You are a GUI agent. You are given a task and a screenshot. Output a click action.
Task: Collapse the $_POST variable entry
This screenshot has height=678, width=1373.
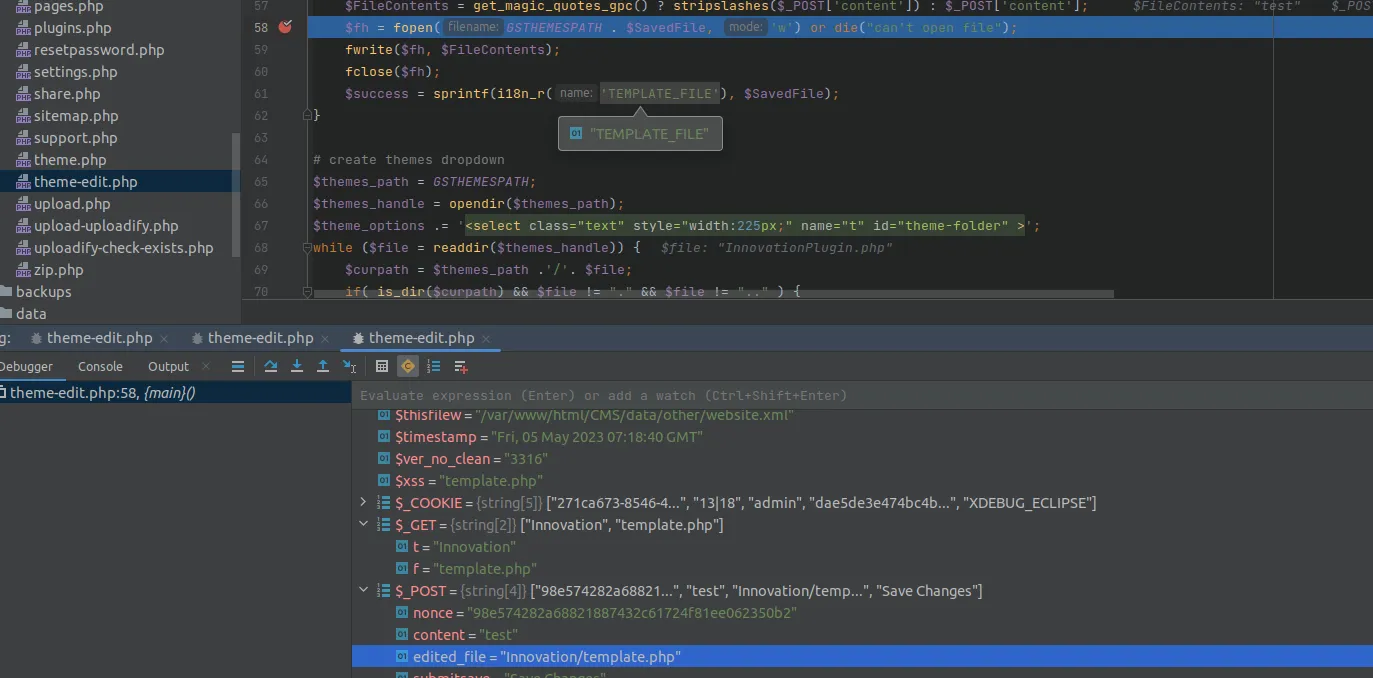(363, 590)
